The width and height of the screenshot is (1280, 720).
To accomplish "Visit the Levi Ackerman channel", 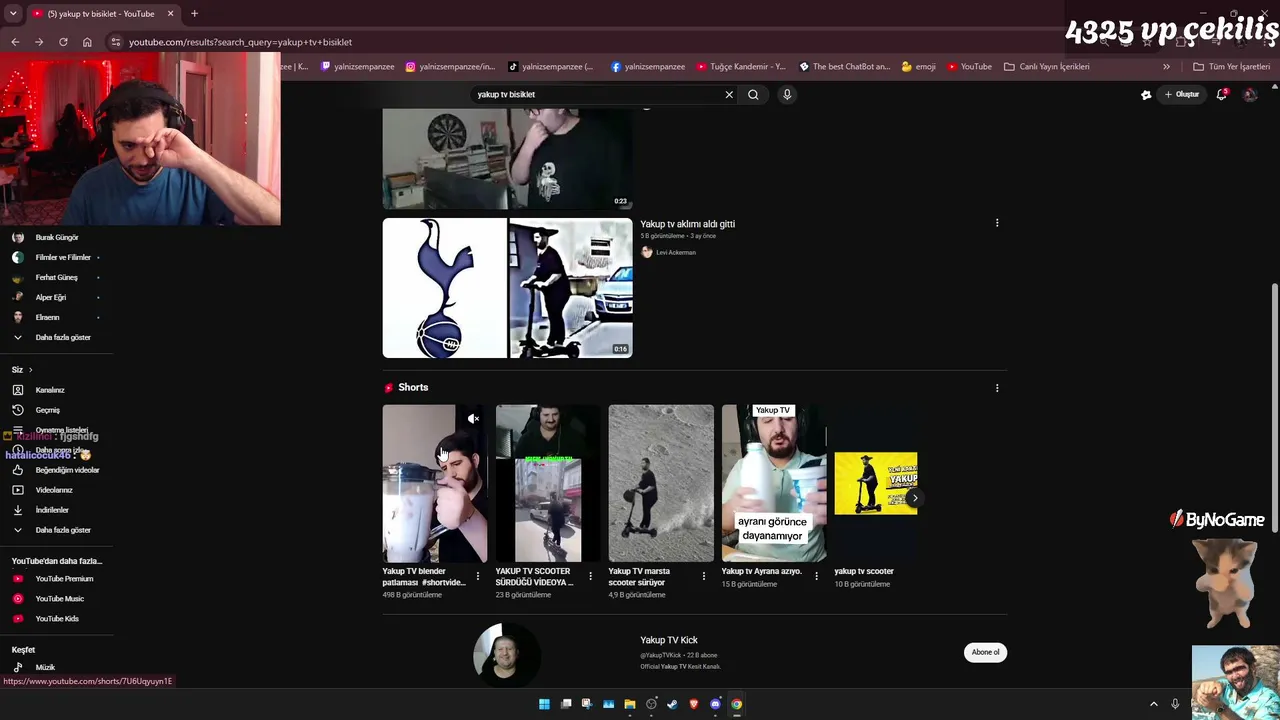I will tap(675, 252).
